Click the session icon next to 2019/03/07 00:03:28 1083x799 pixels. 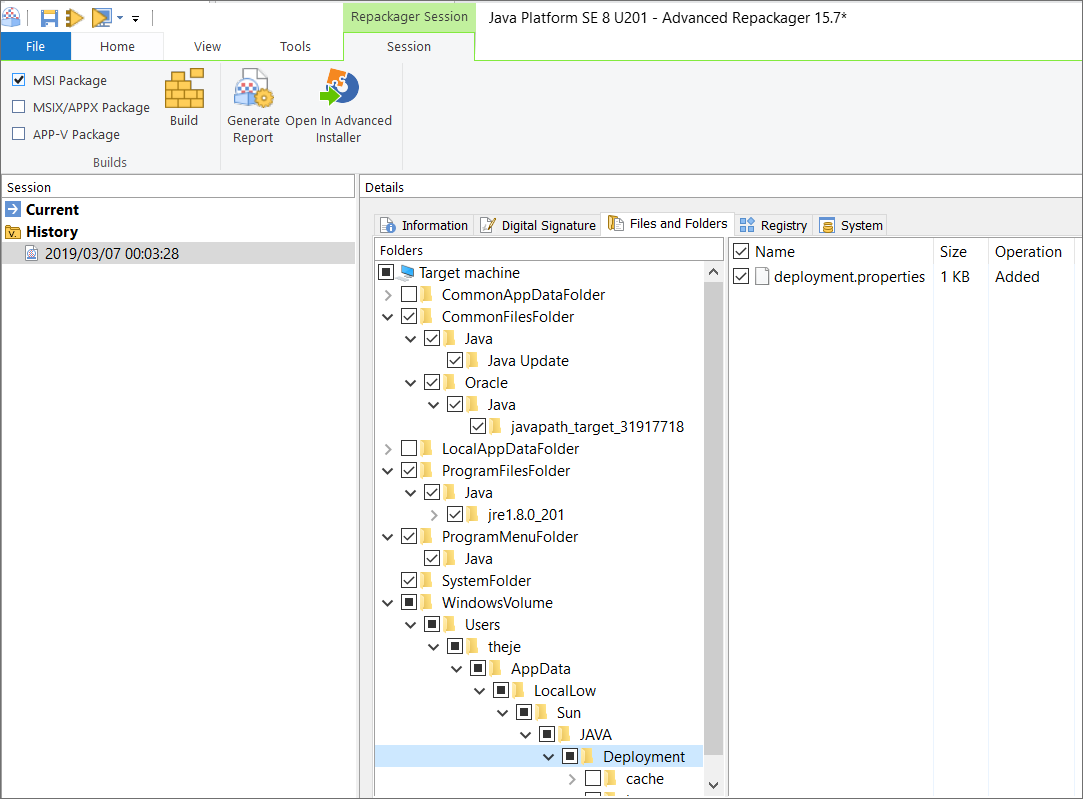(x=32, y=253)
